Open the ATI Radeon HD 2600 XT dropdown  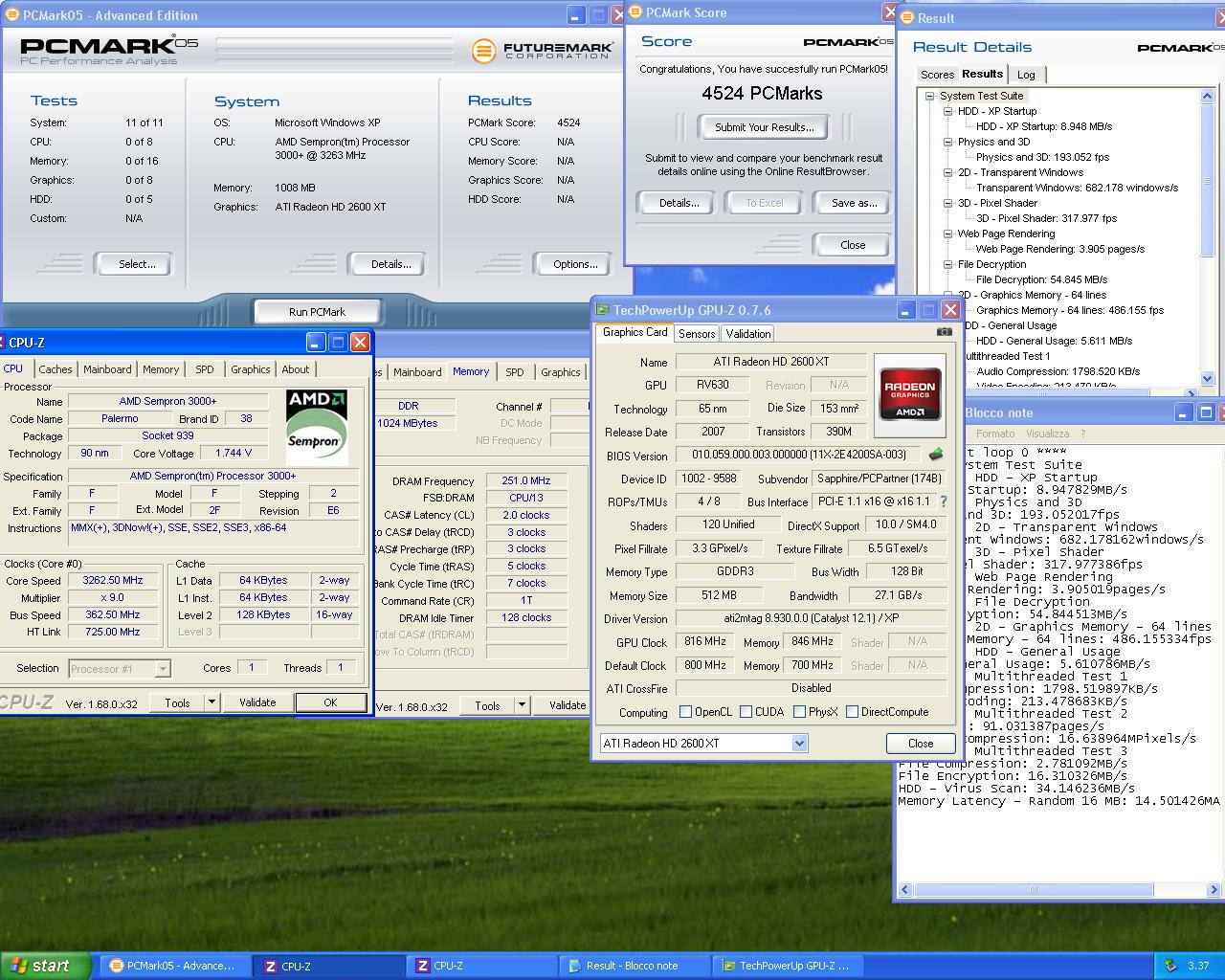(799, 743)
